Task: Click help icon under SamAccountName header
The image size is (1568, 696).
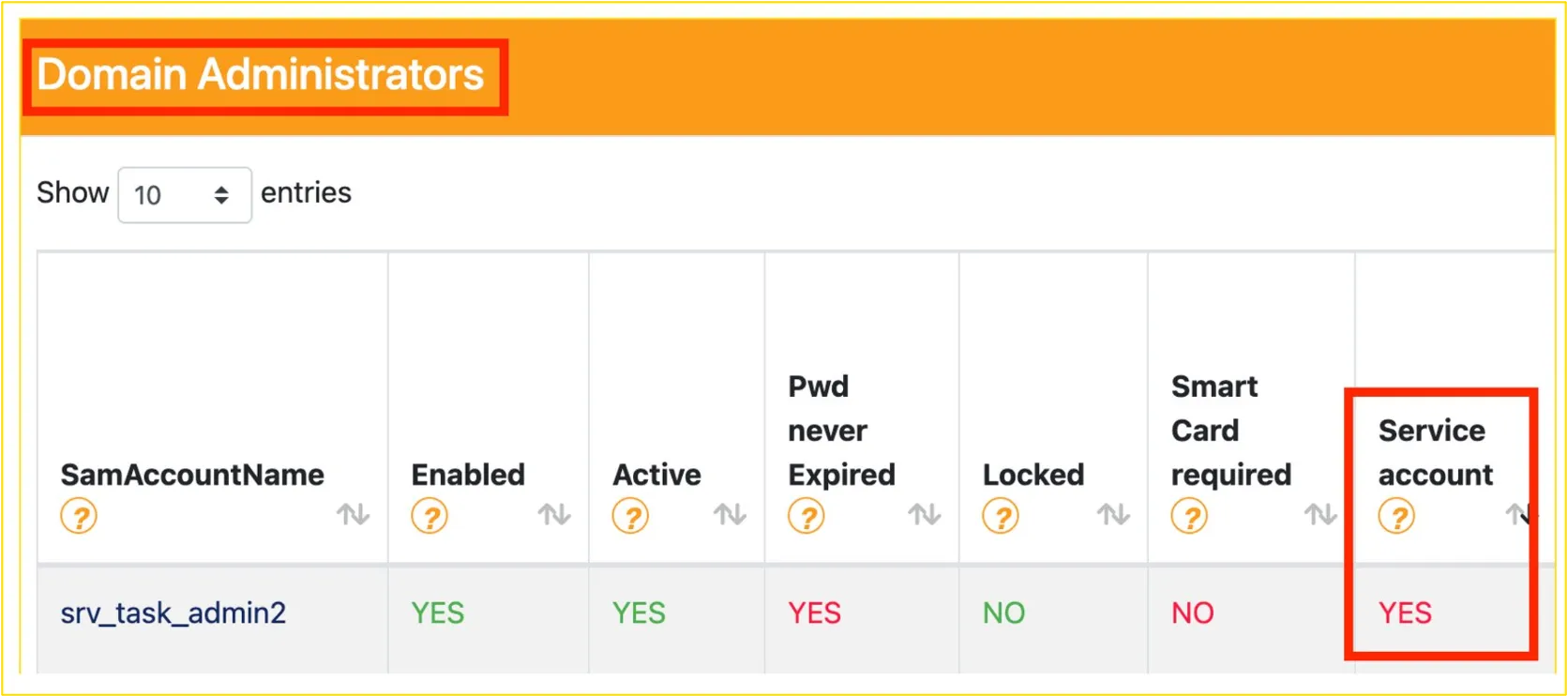Action: tap(79, 516)
